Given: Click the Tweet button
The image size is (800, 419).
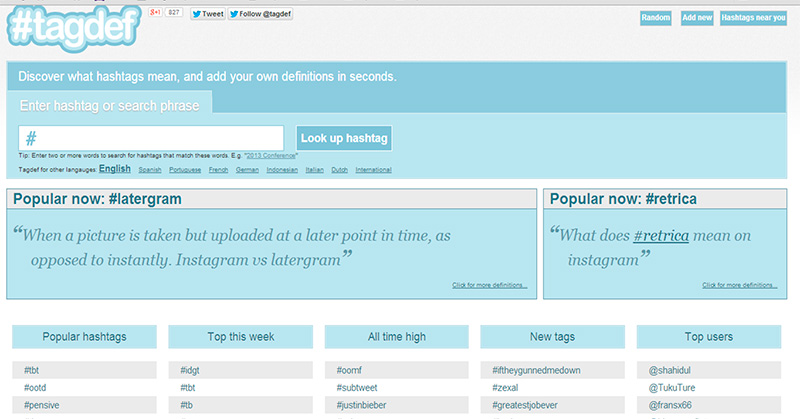Looking at the screenshot, I should (208, 14).
